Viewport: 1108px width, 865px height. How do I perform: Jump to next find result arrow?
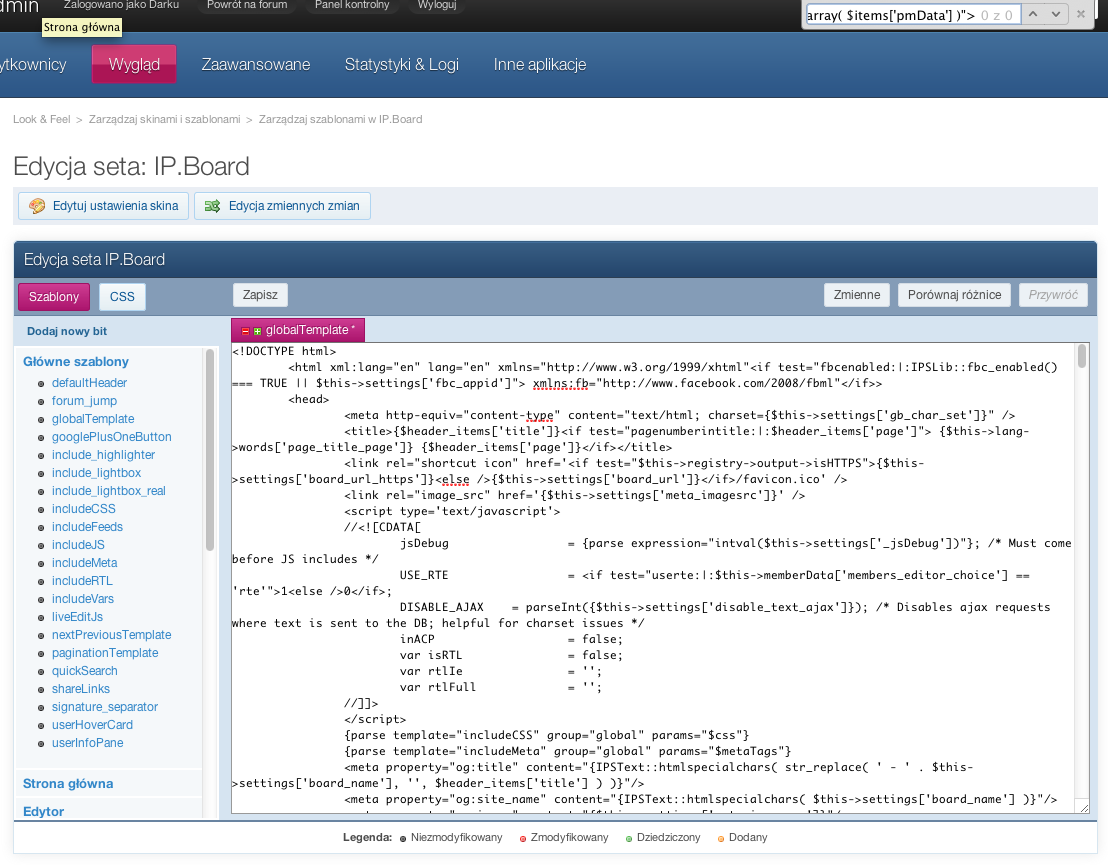pos(1054,14)
